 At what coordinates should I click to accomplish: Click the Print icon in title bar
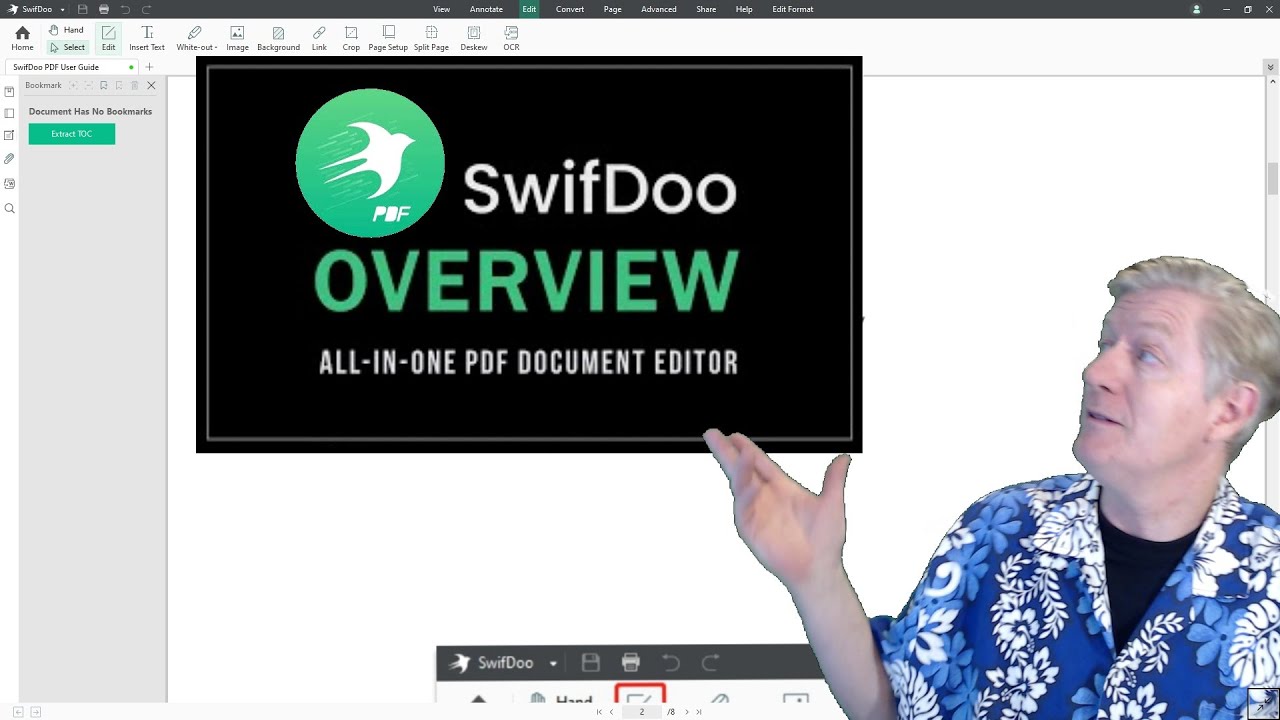pos(104,9)
